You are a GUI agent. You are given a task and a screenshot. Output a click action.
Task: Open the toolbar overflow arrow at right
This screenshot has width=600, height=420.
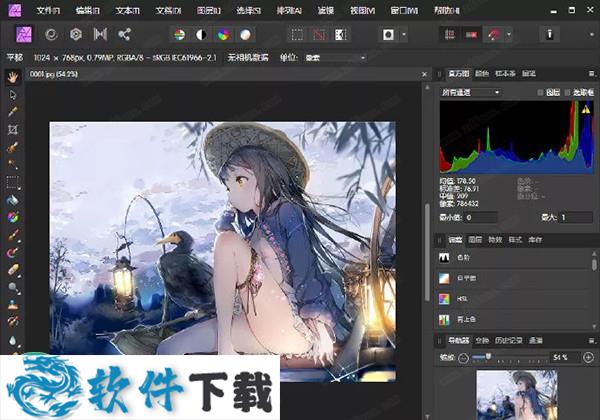pyautogui.click(x=592, y=35)
